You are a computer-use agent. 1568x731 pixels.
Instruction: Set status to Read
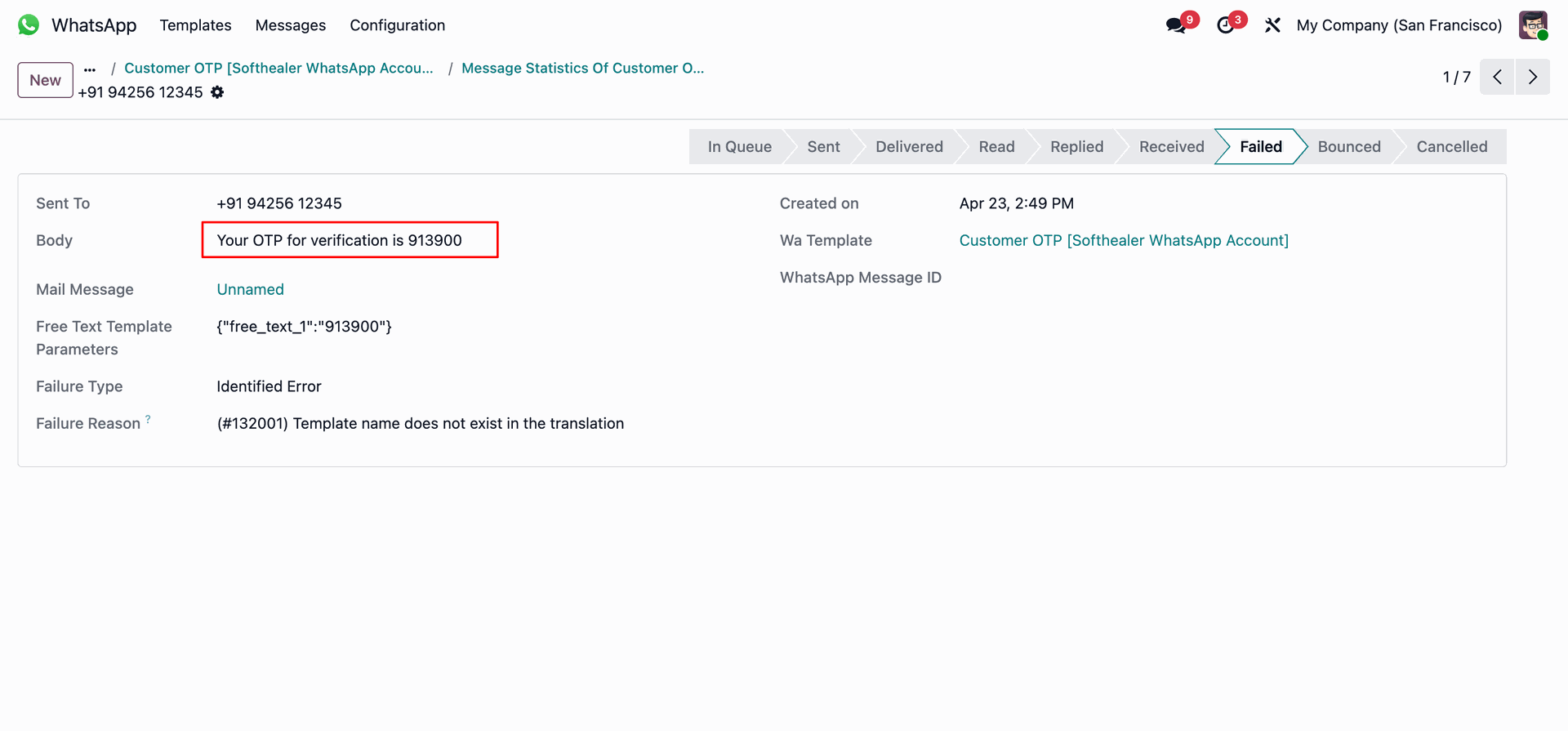996,147
